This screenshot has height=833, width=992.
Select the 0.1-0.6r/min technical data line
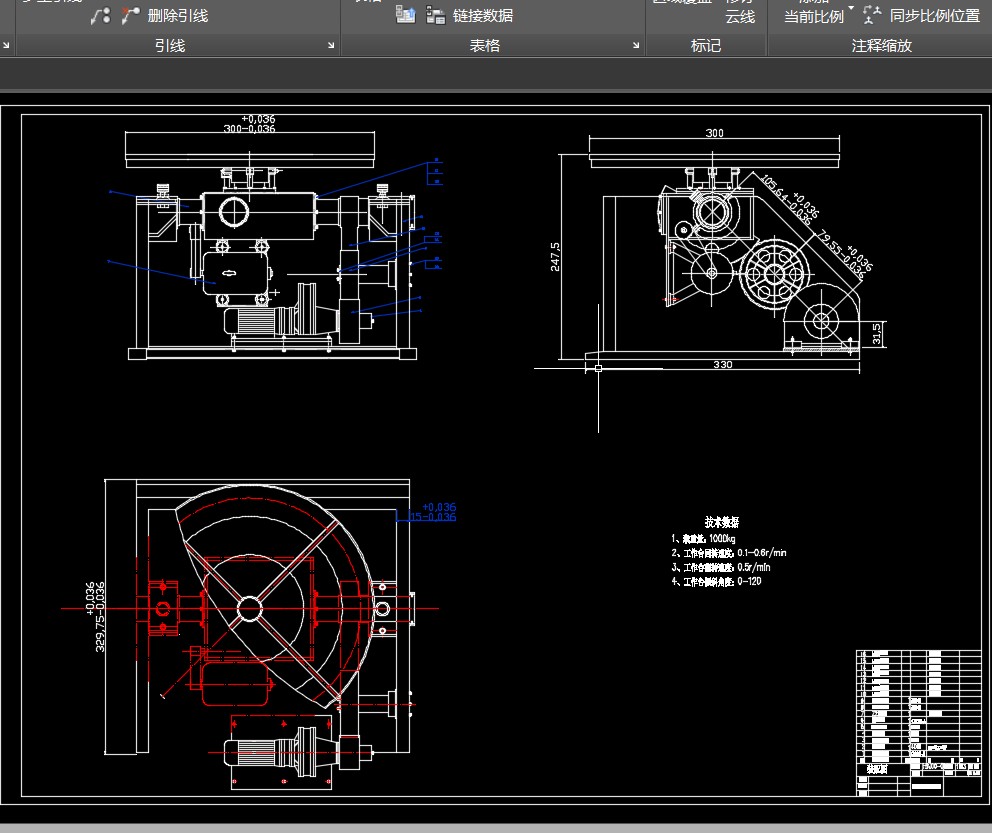(x=729, y=553)
